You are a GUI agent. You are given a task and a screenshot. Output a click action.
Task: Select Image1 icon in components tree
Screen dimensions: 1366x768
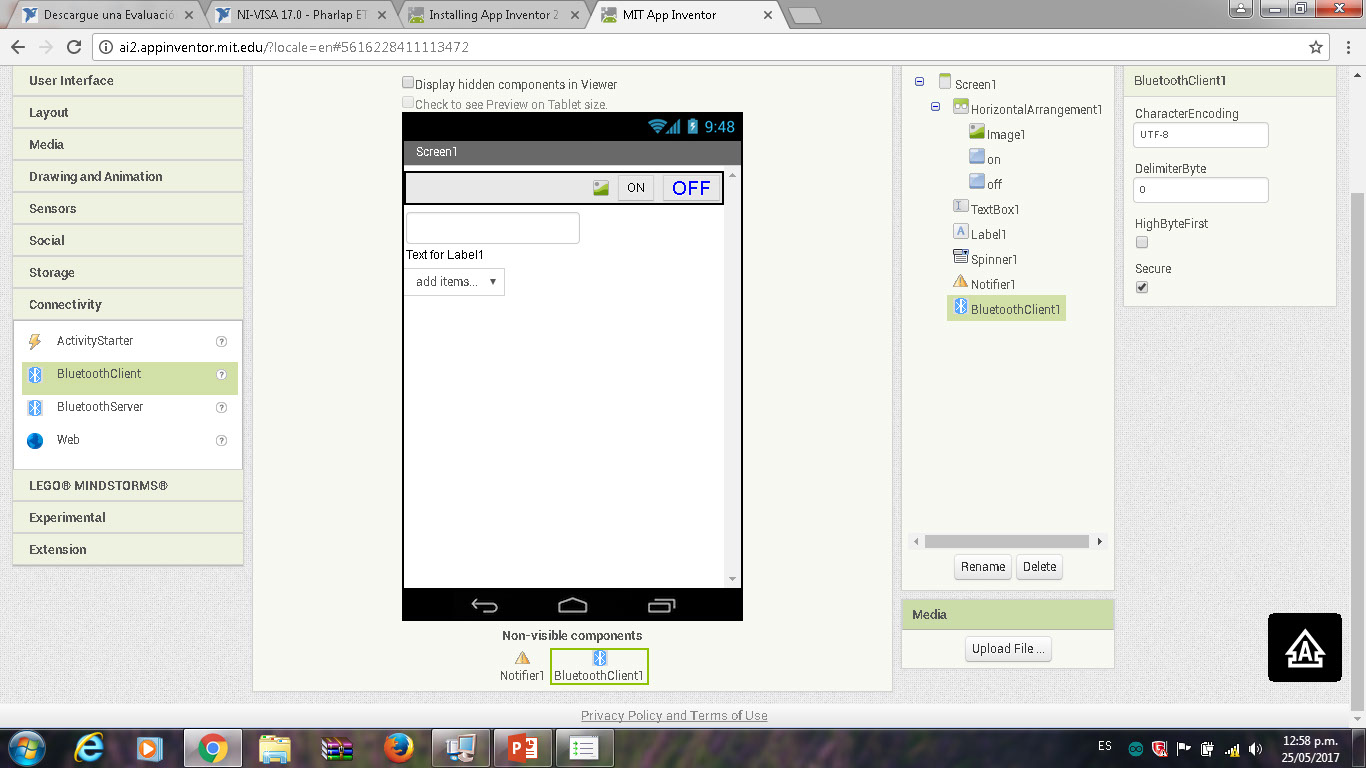coord(977,132)
